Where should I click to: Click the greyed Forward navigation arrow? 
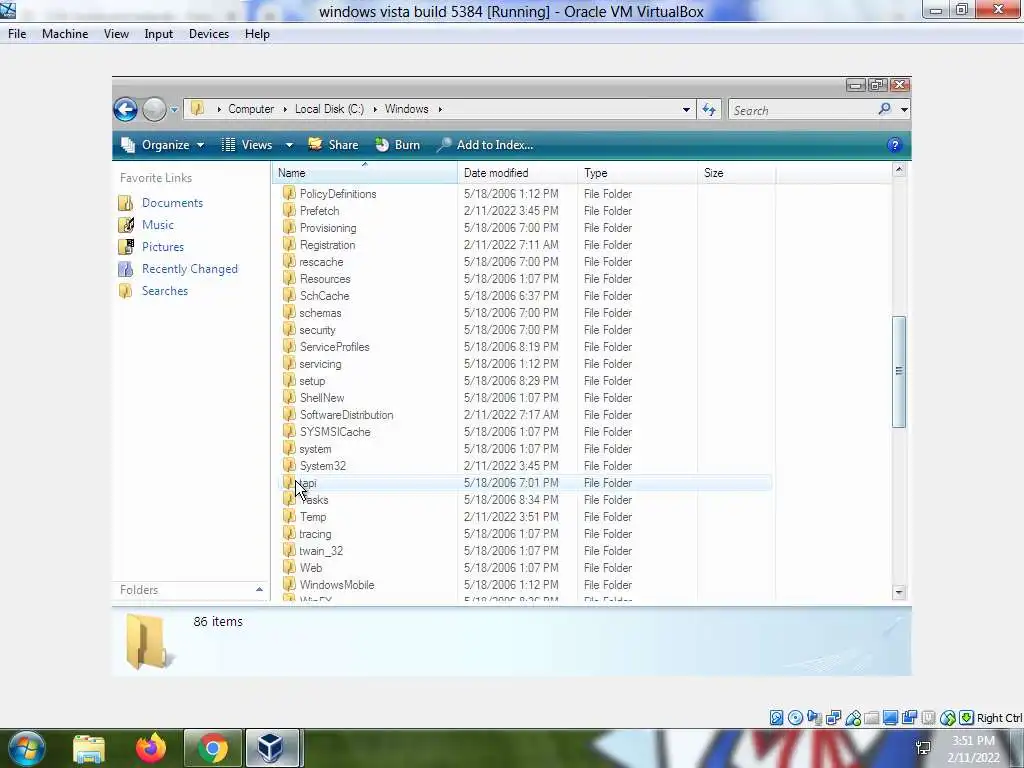point(155,109)
